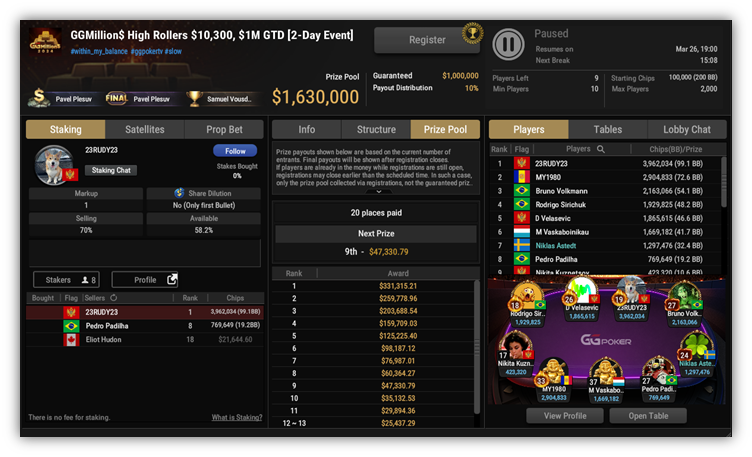The height and width of the screenshot is (457, 752).
Task: Click the GGMillion$ tournament logo icon
Action: pyautogui.click(x=46, y=42)
